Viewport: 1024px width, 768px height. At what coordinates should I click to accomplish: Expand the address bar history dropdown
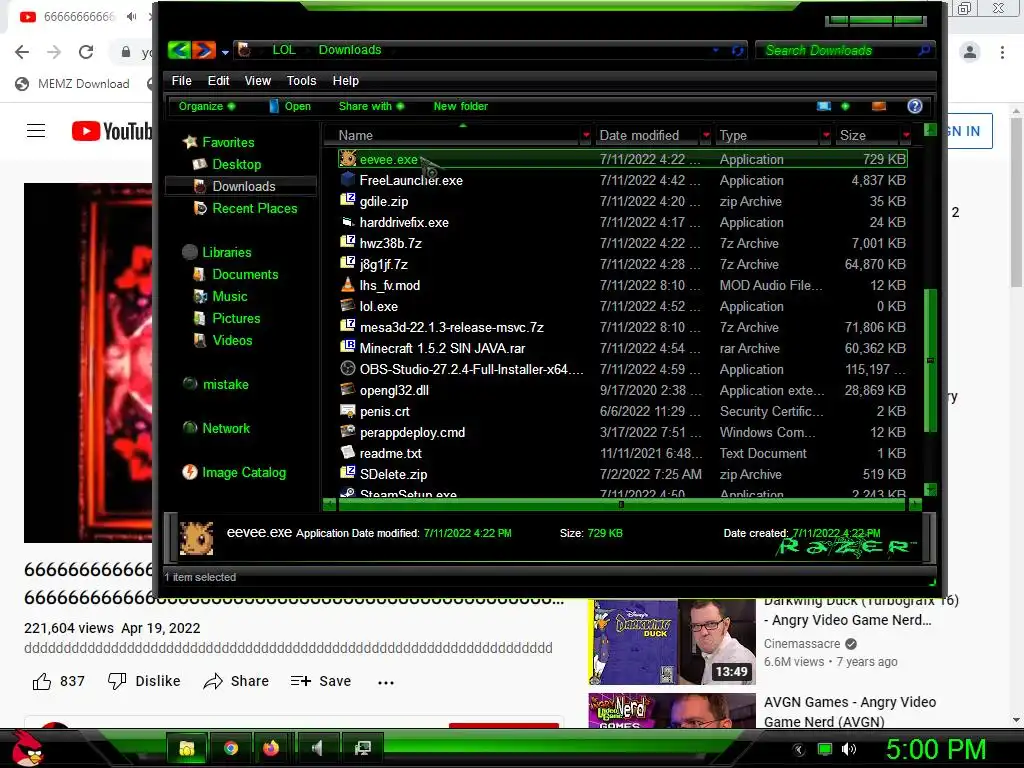(x=716, y=50)
